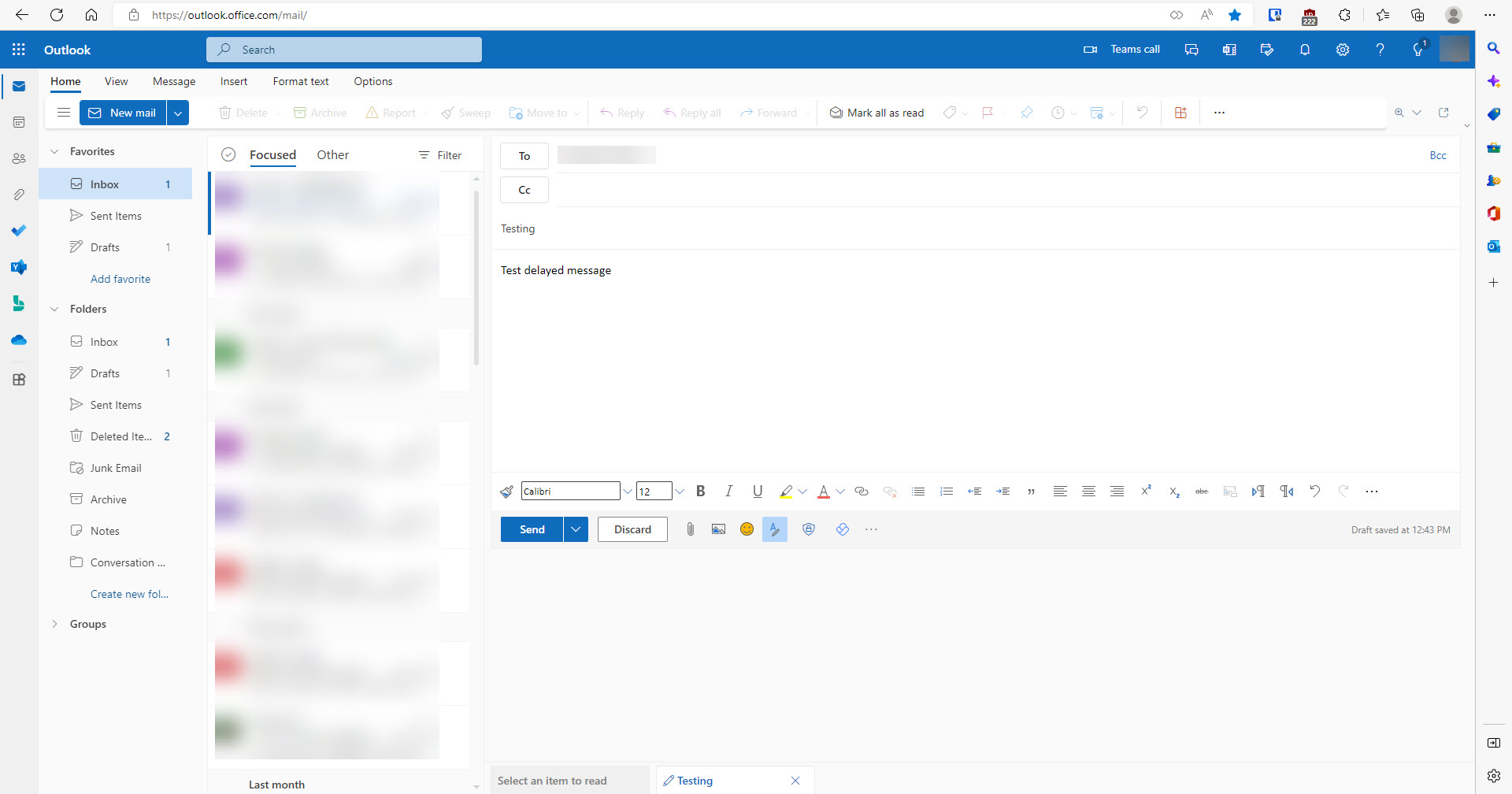Collapse the Favorites section

point(54,150)
